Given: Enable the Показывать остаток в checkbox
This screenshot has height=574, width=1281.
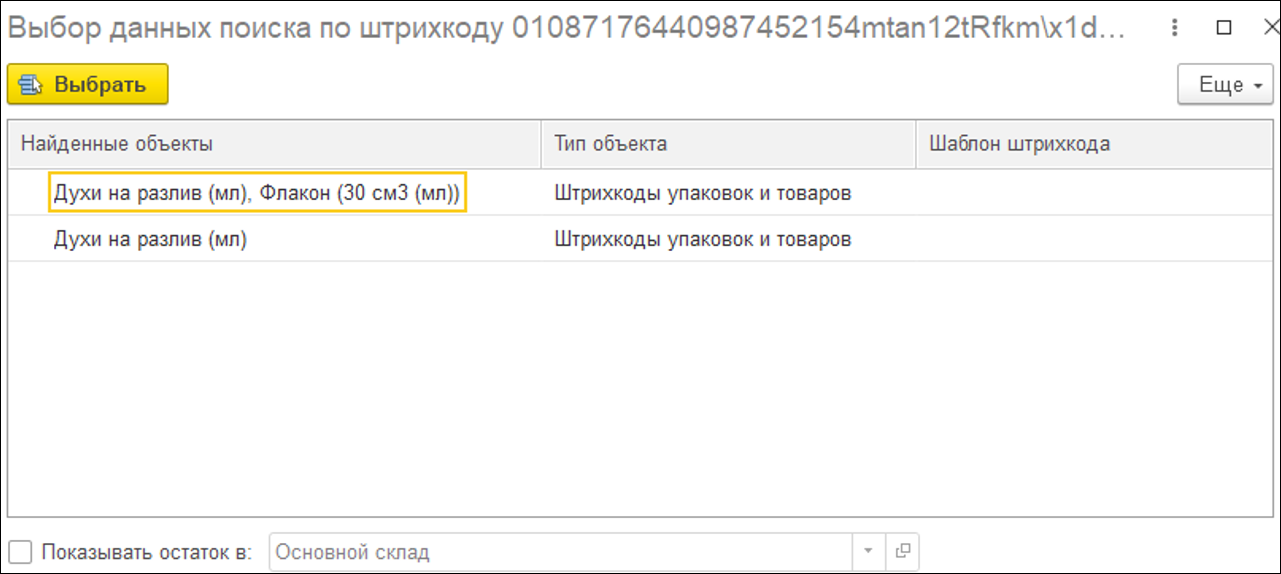Looking at the screenshot, I should pyautogui.click(x=20, y=551).
